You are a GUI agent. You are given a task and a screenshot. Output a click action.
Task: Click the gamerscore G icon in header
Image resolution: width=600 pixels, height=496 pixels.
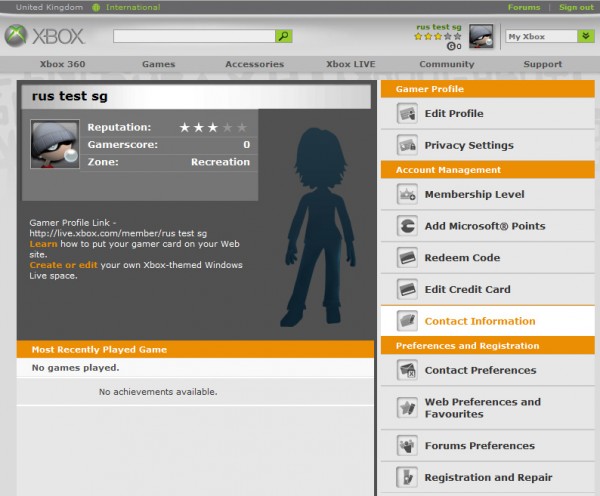tap(451, 46)
